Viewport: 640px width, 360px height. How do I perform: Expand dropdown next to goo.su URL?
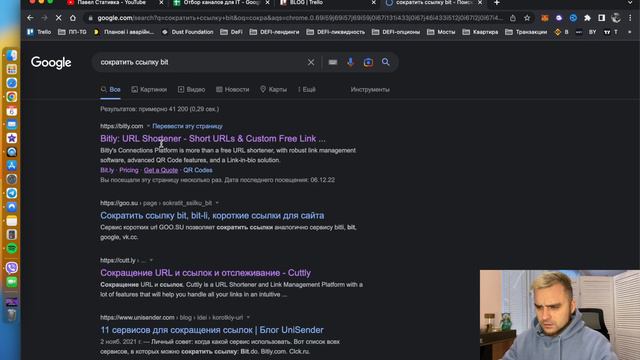coord(217,203)
